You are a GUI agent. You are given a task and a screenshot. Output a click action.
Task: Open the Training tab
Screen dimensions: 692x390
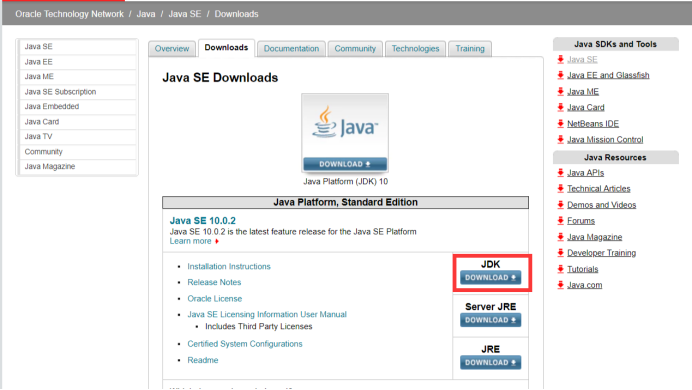pos(470,49)
